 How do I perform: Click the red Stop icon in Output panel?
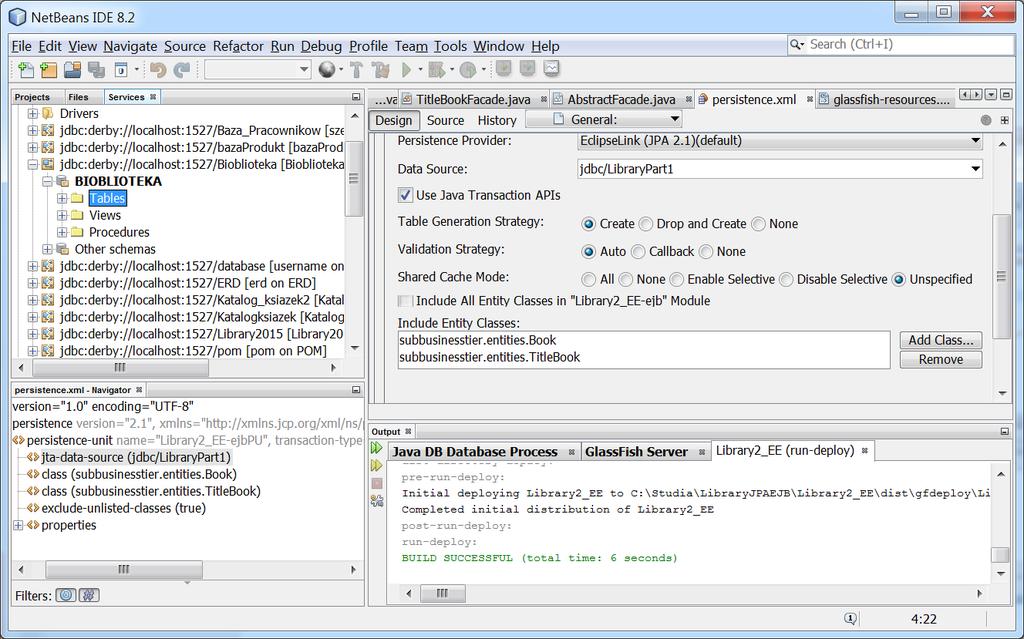click(x=377, y=483)
